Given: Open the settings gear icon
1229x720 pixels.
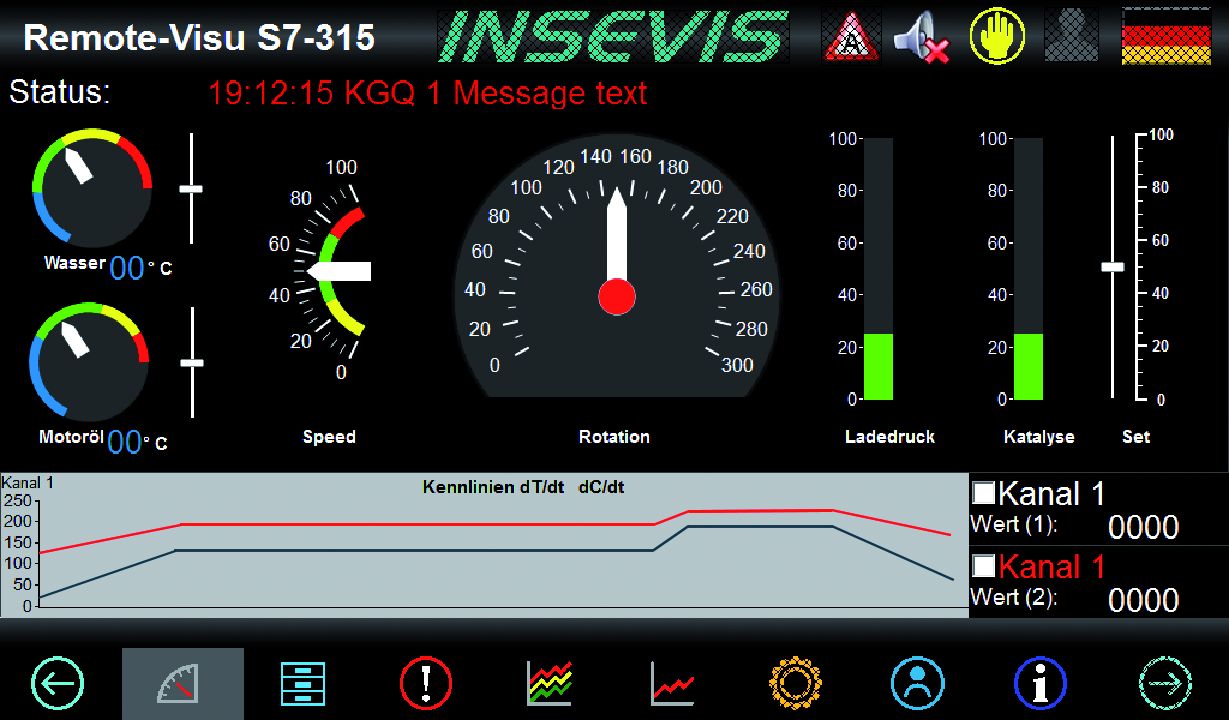Looking at the screenshot, I should pyautogui.click(x=794, y=681).
